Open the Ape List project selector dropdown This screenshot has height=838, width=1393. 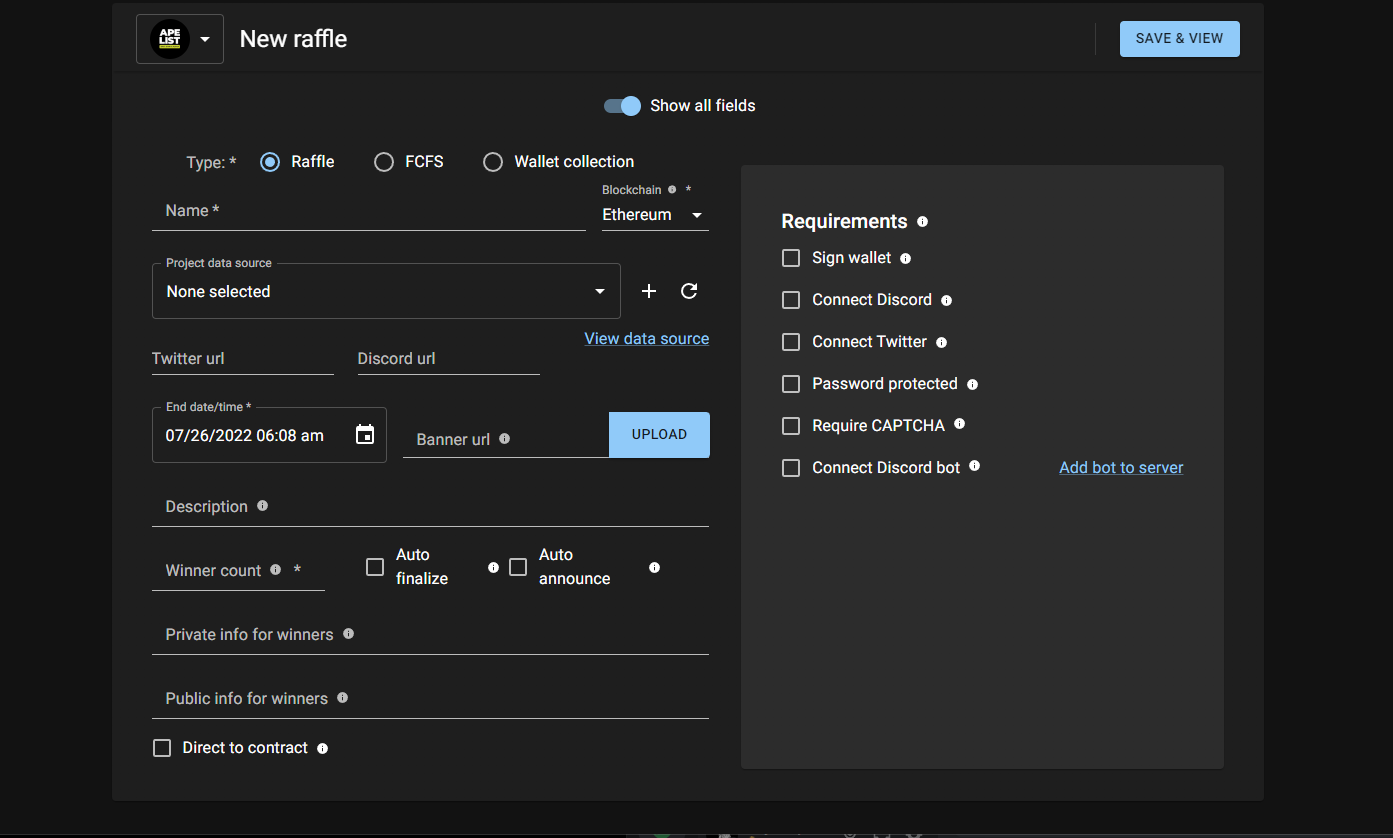180,39
